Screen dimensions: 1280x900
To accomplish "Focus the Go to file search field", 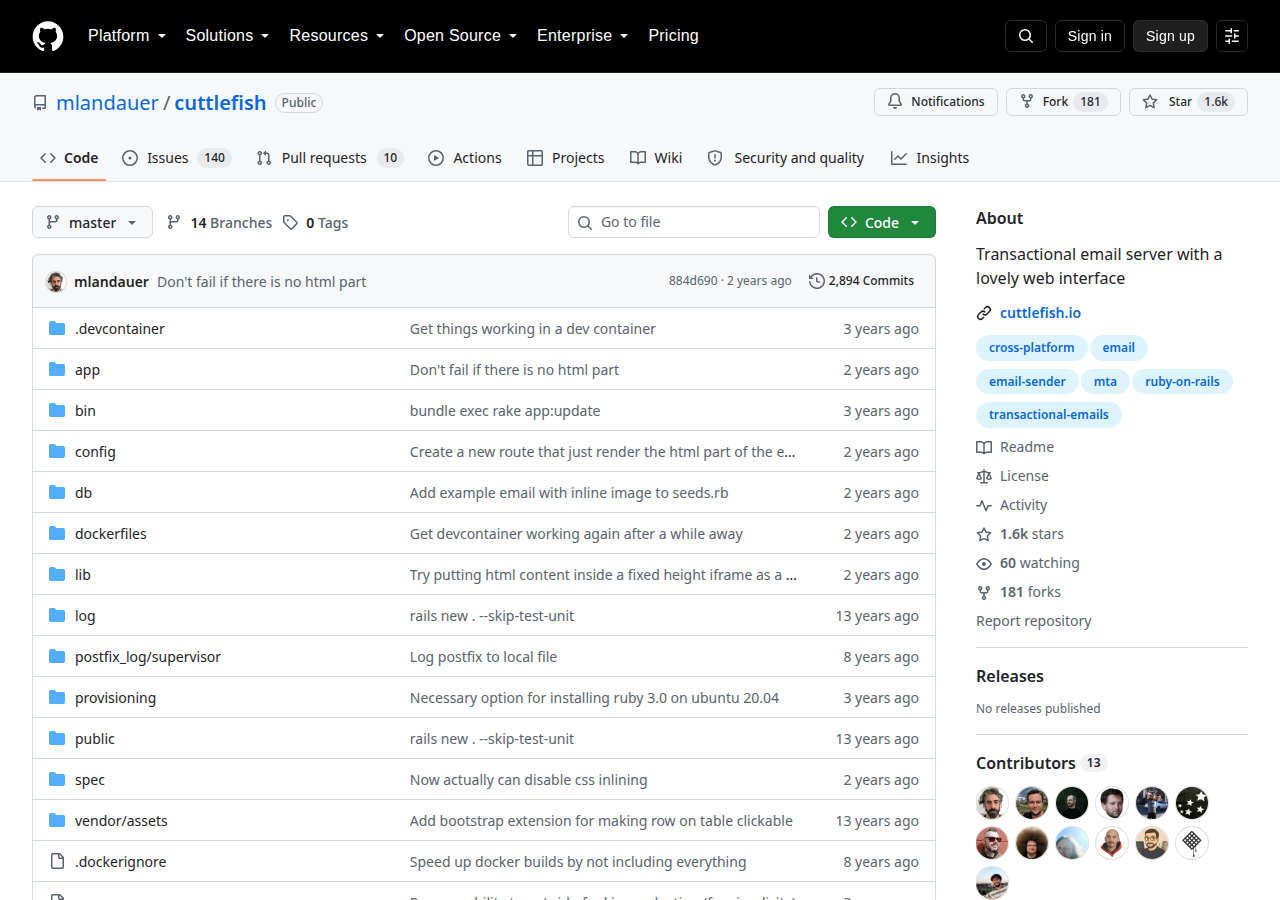I will coord(694,222).
